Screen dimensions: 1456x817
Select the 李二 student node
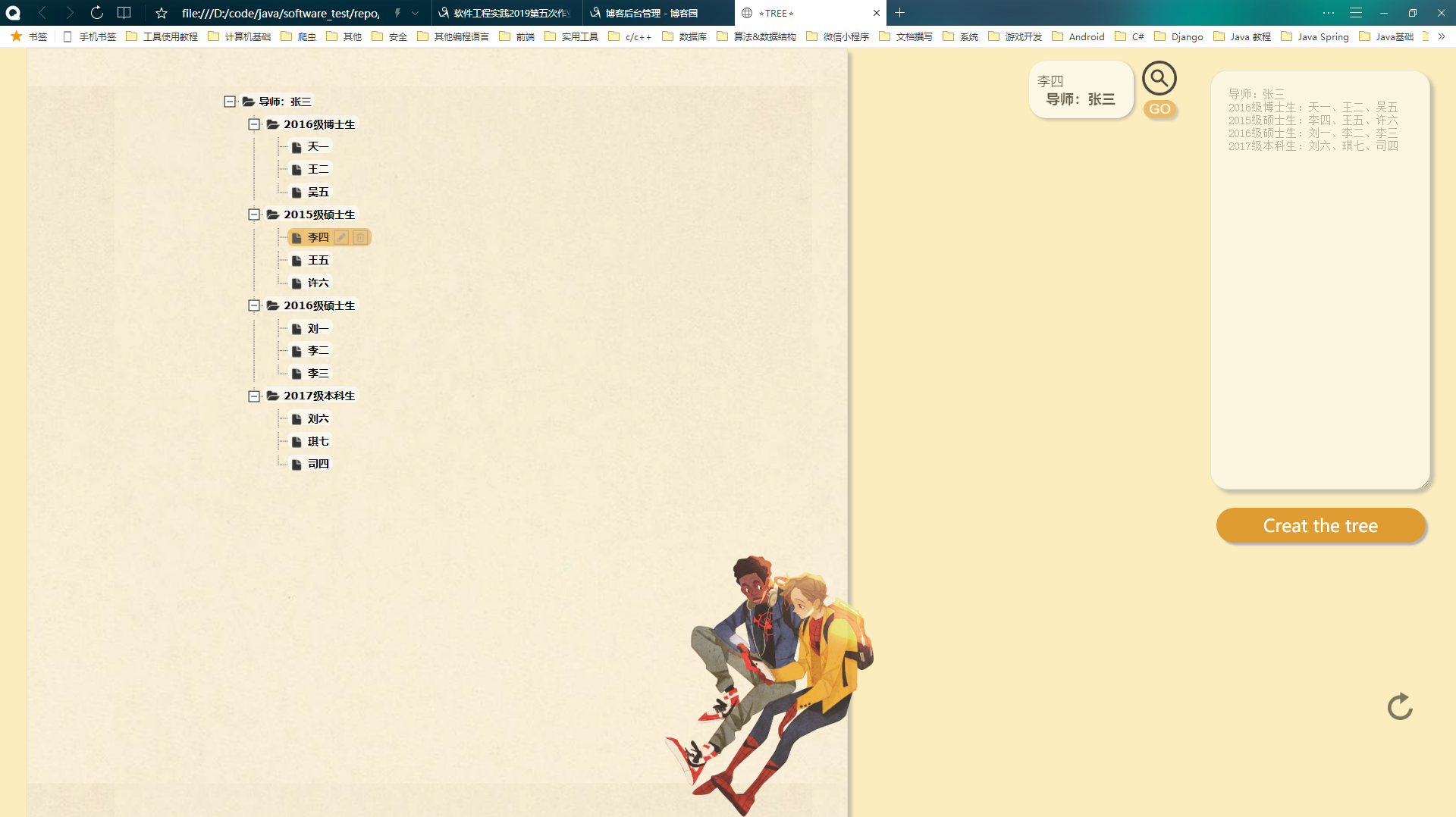coord(311,351)
